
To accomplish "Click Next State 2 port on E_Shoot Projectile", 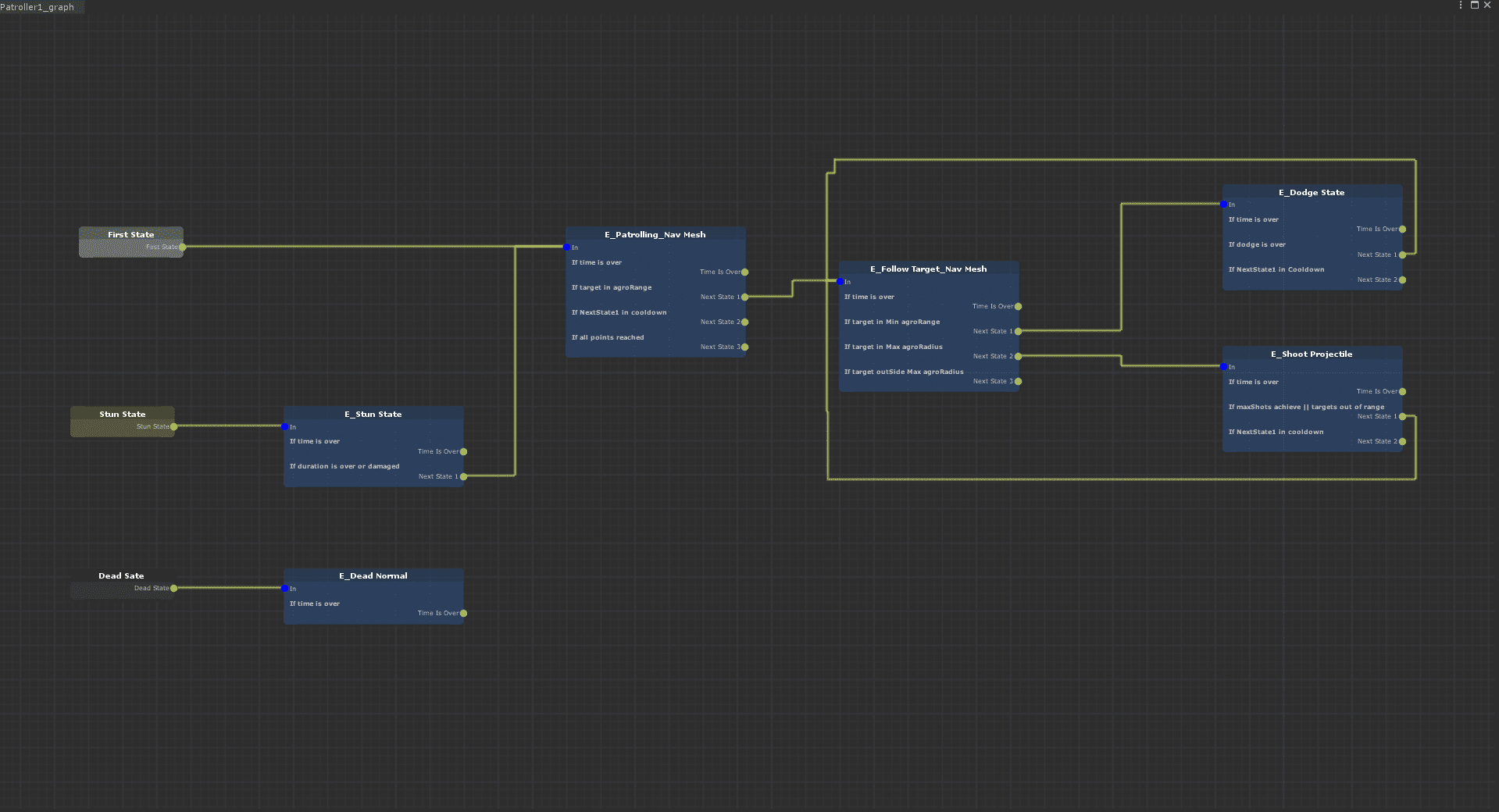I will click(1403, 442).
